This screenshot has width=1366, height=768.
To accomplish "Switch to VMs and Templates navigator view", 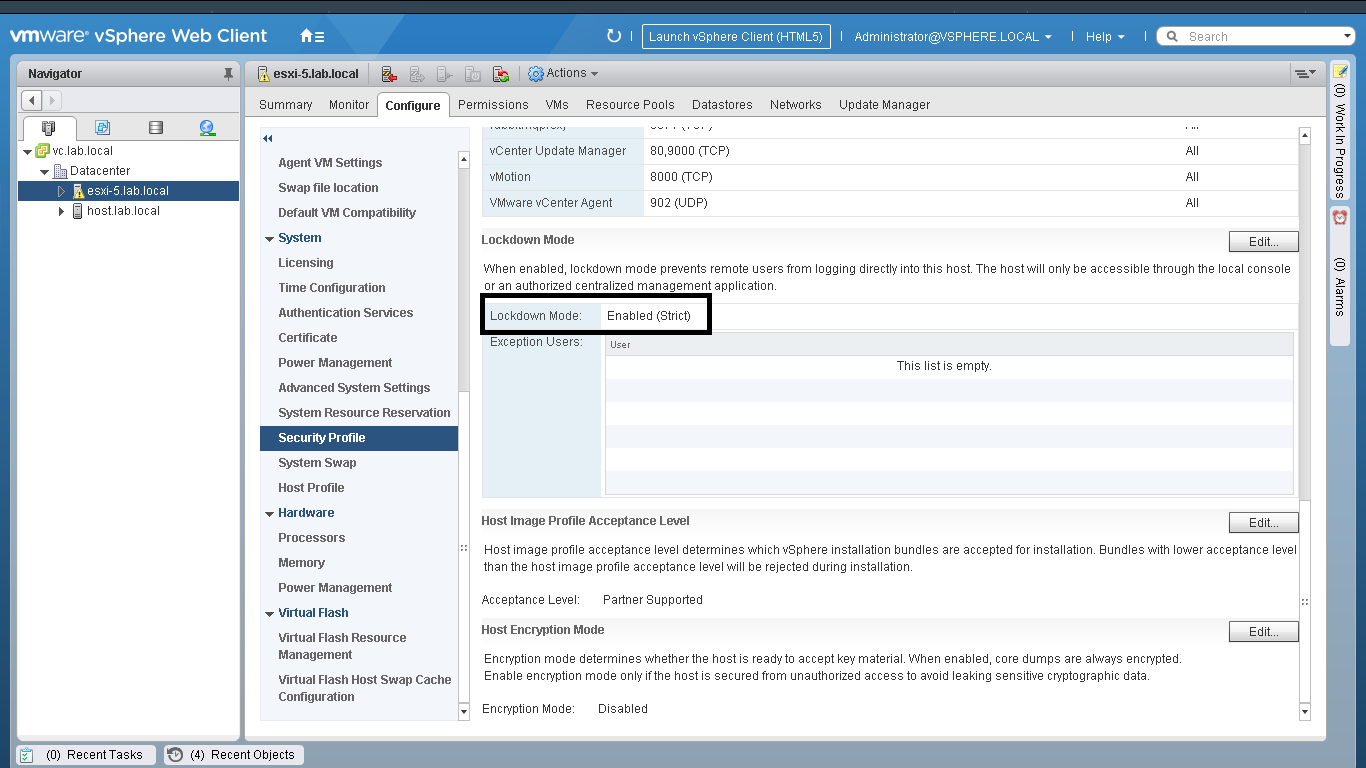I will click(x=102, y=128).
